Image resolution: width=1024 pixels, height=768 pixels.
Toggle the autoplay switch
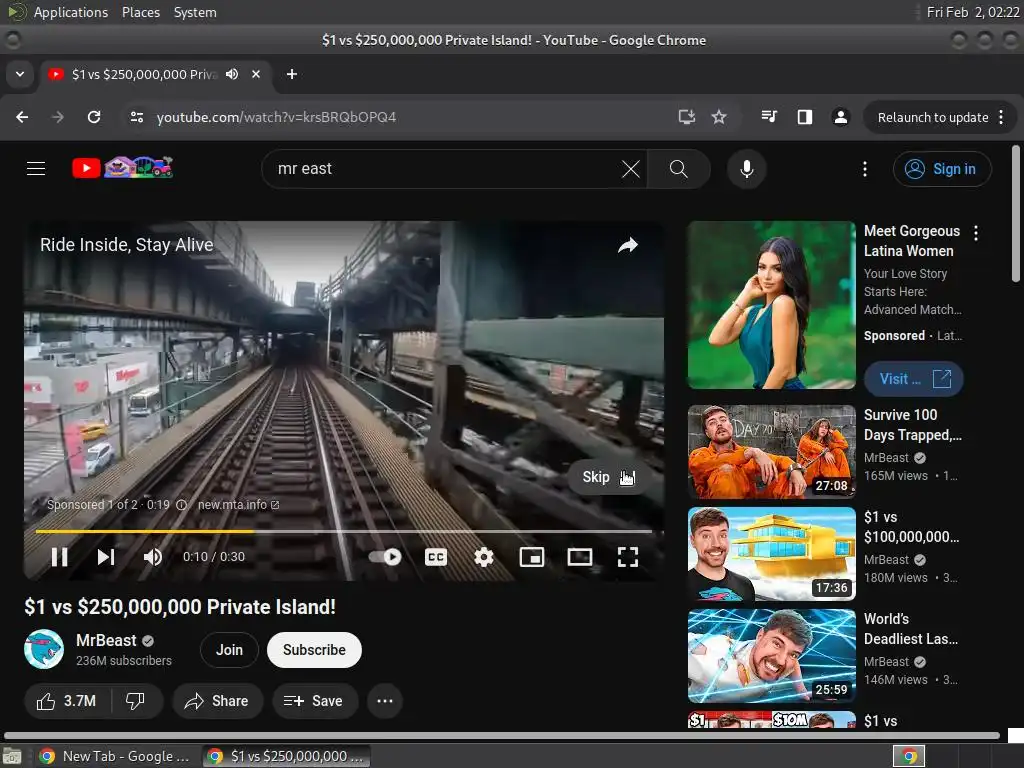pos(385,557)
